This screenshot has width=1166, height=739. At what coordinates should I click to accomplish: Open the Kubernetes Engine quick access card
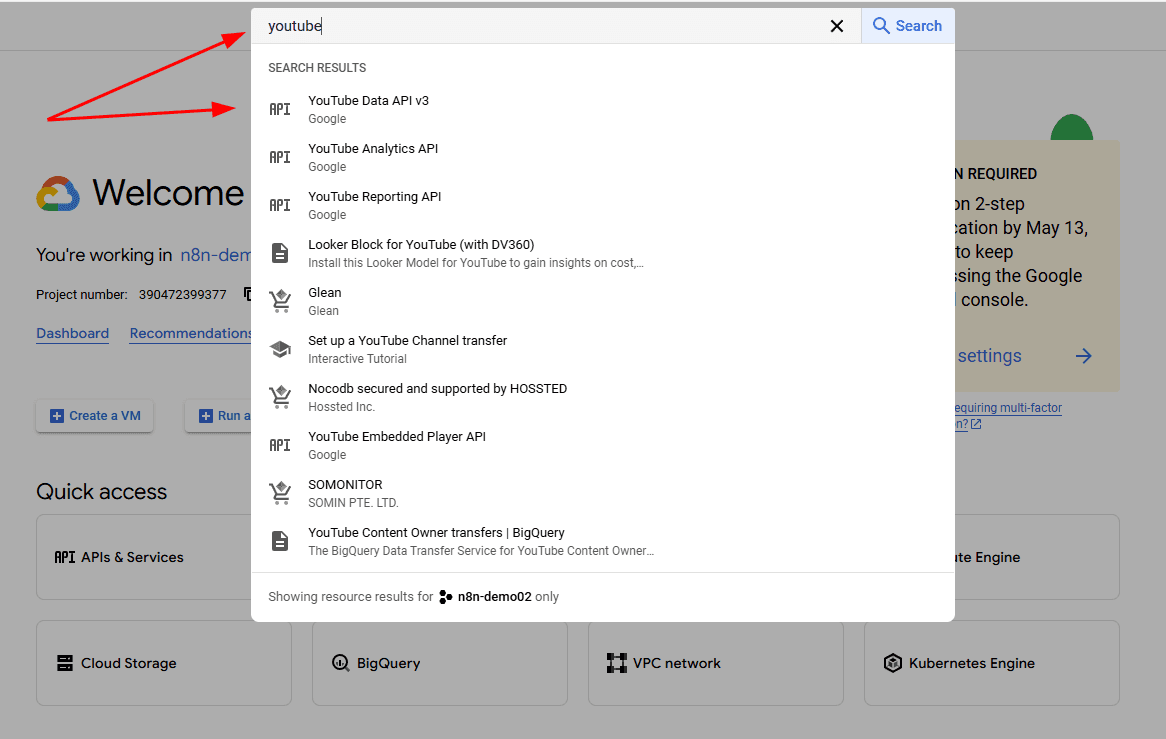pos(991,663)
